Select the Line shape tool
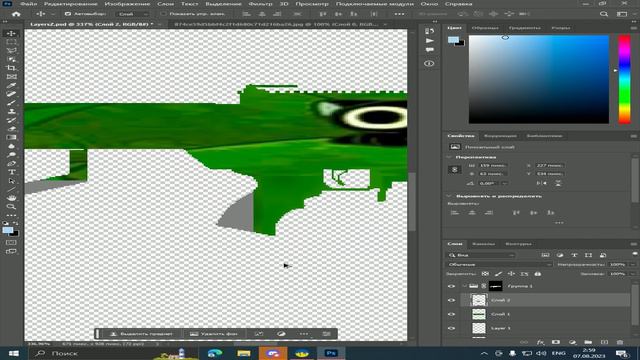640x360 pixels. point(11,189)
